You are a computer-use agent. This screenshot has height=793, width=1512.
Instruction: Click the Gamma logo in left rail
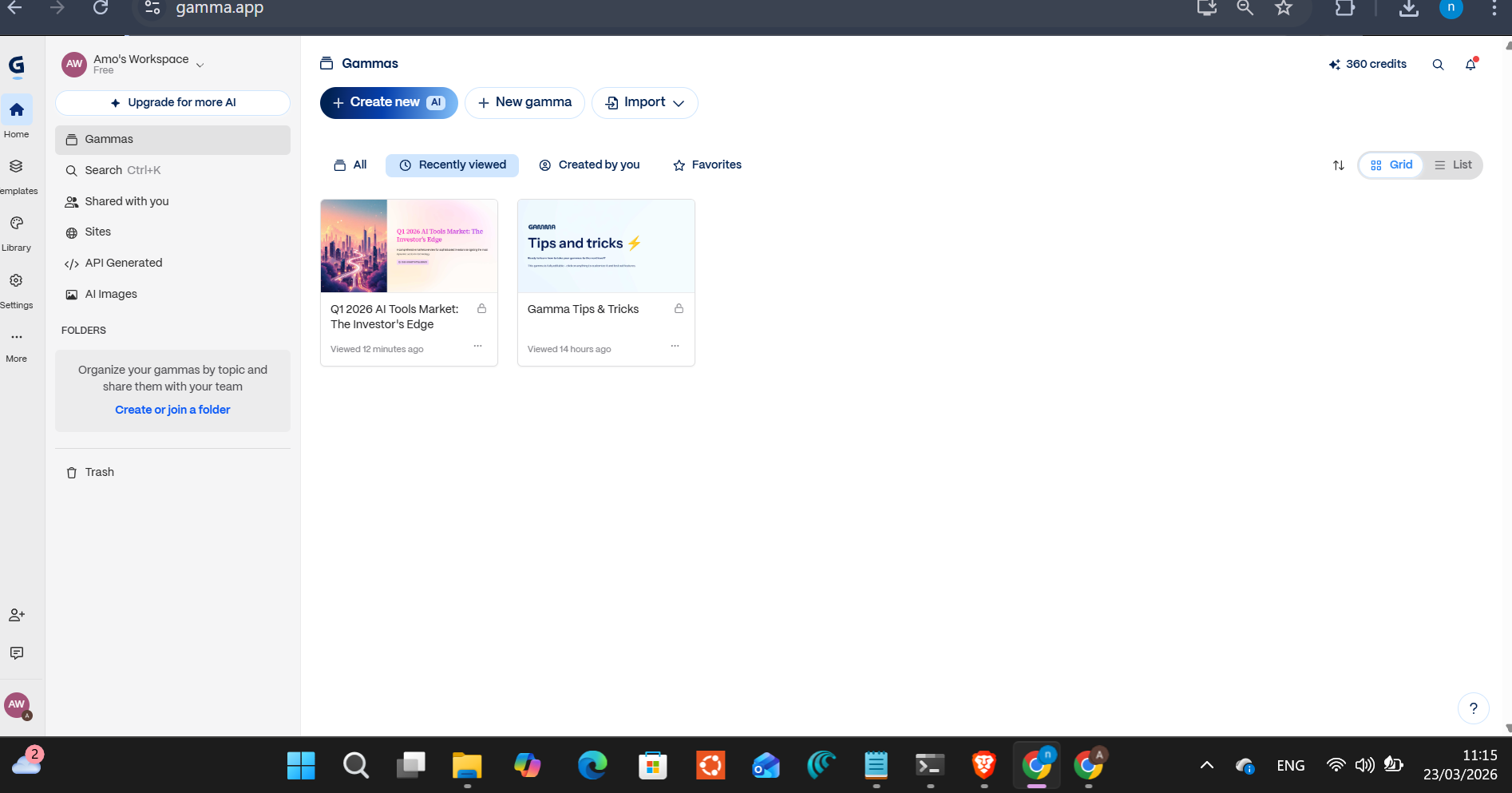point(17,65)
